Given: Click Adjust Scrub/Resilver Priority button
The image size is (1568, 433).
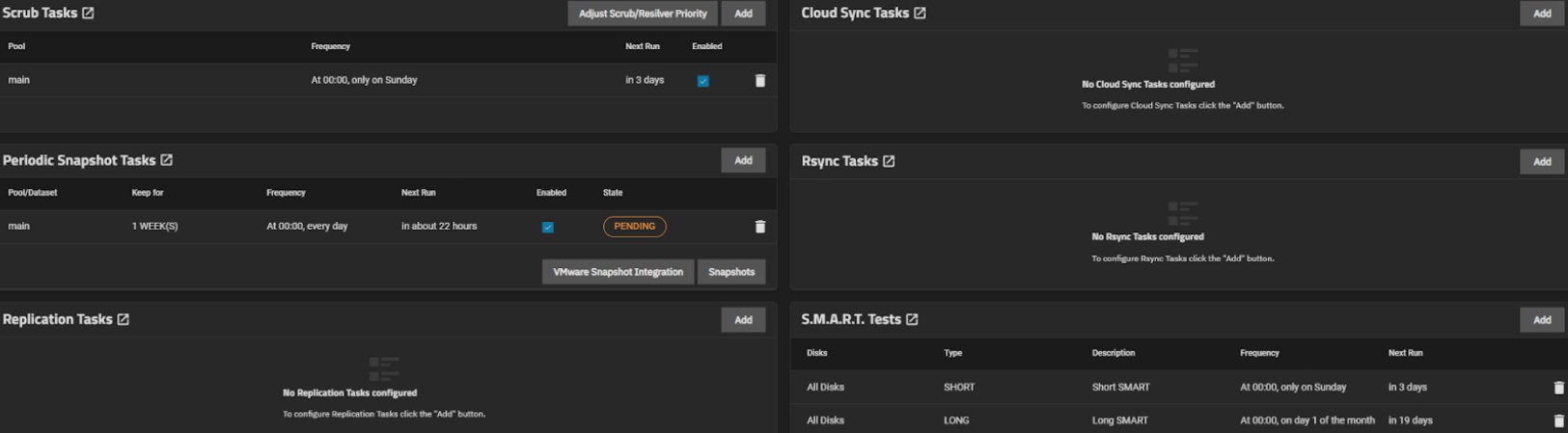Looking at the screenshot, I should coord(643,14).
